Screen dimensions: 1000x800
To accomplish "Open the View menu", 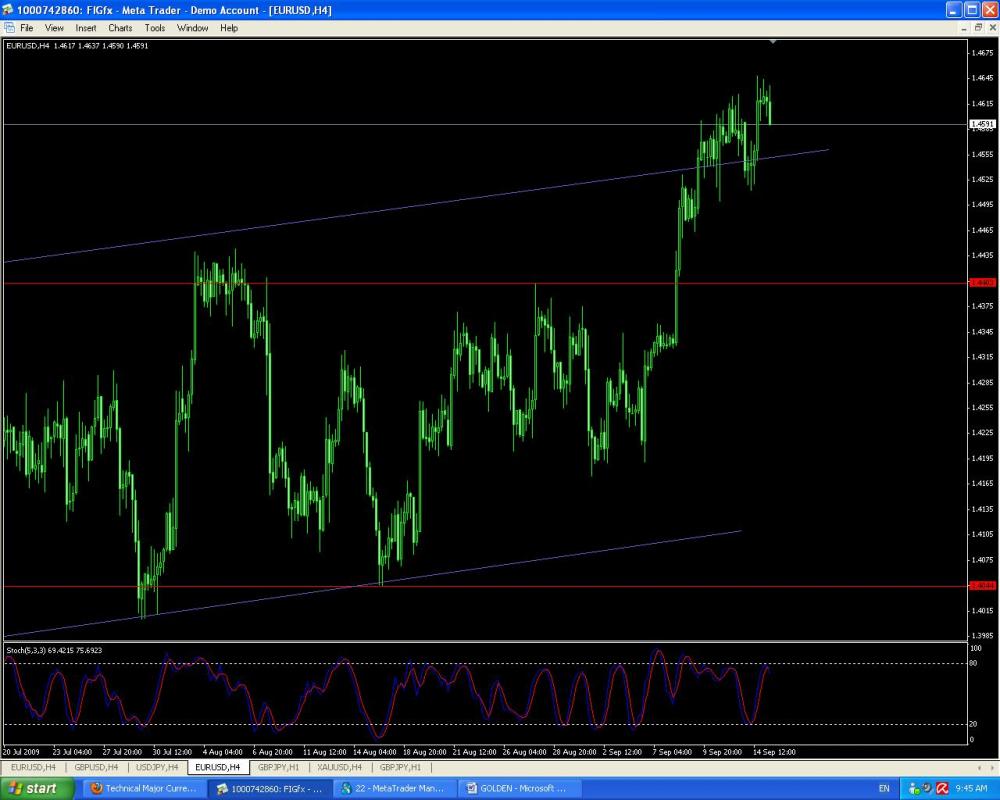I will coord(54,28).
